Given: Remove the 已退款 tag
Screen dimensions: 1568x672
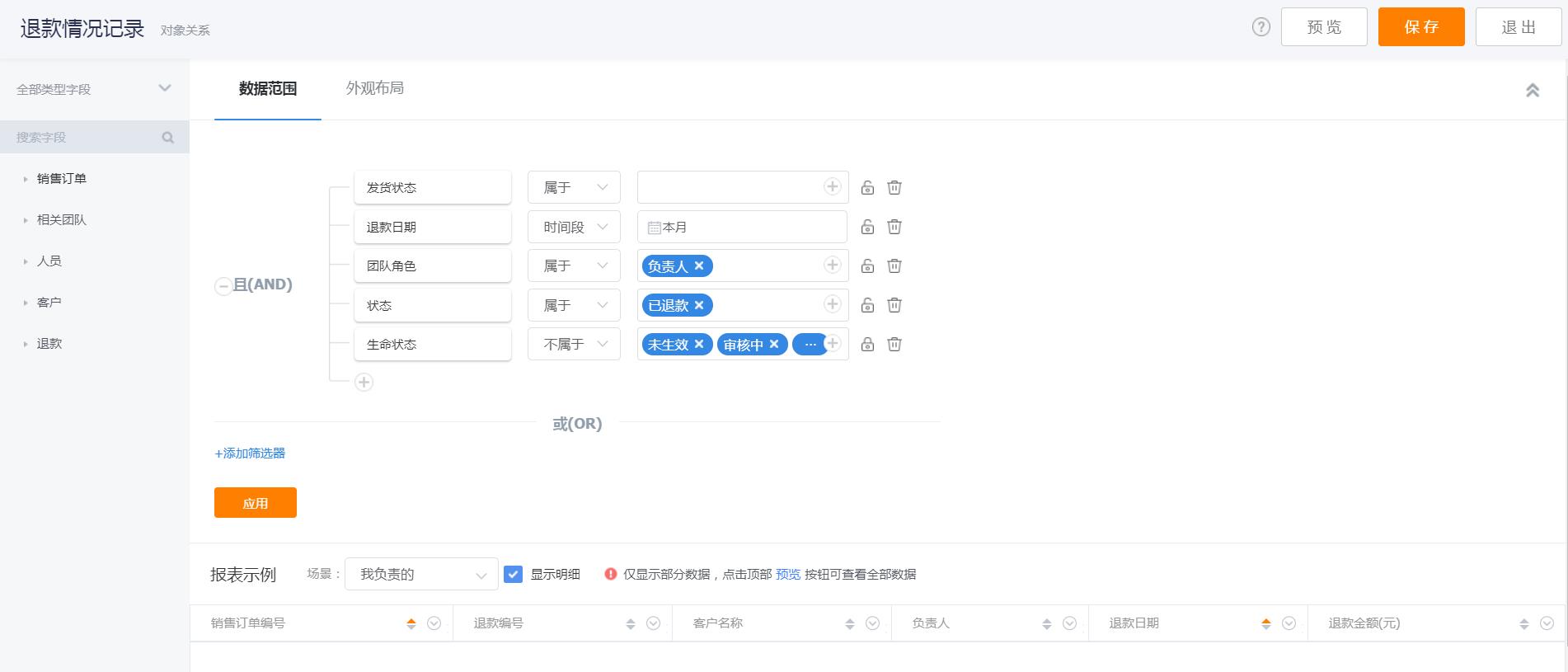Looking at the screenshot, I should point(699,305).
